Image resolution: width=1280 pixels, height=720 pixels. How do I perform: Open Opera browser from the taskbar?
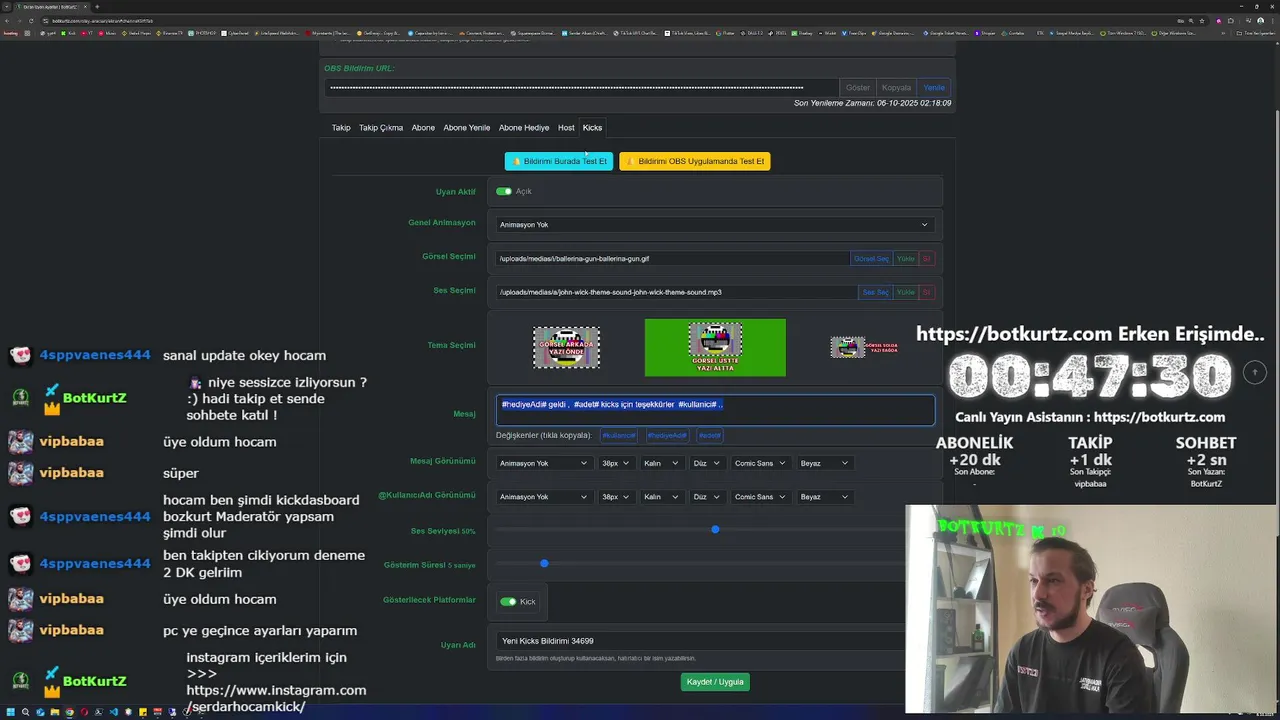point(84,712)
